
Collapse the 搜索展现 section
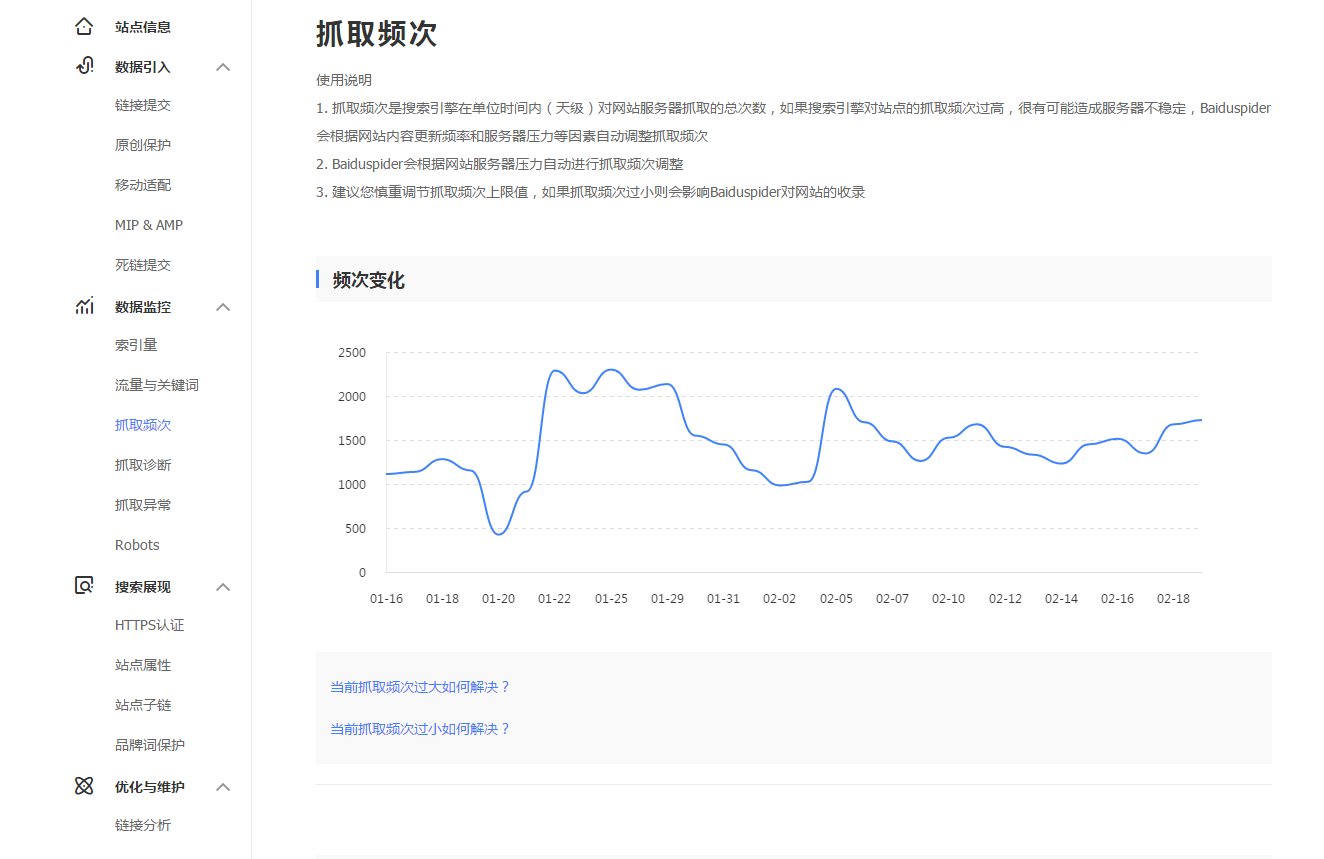click(x=224, y=586)
